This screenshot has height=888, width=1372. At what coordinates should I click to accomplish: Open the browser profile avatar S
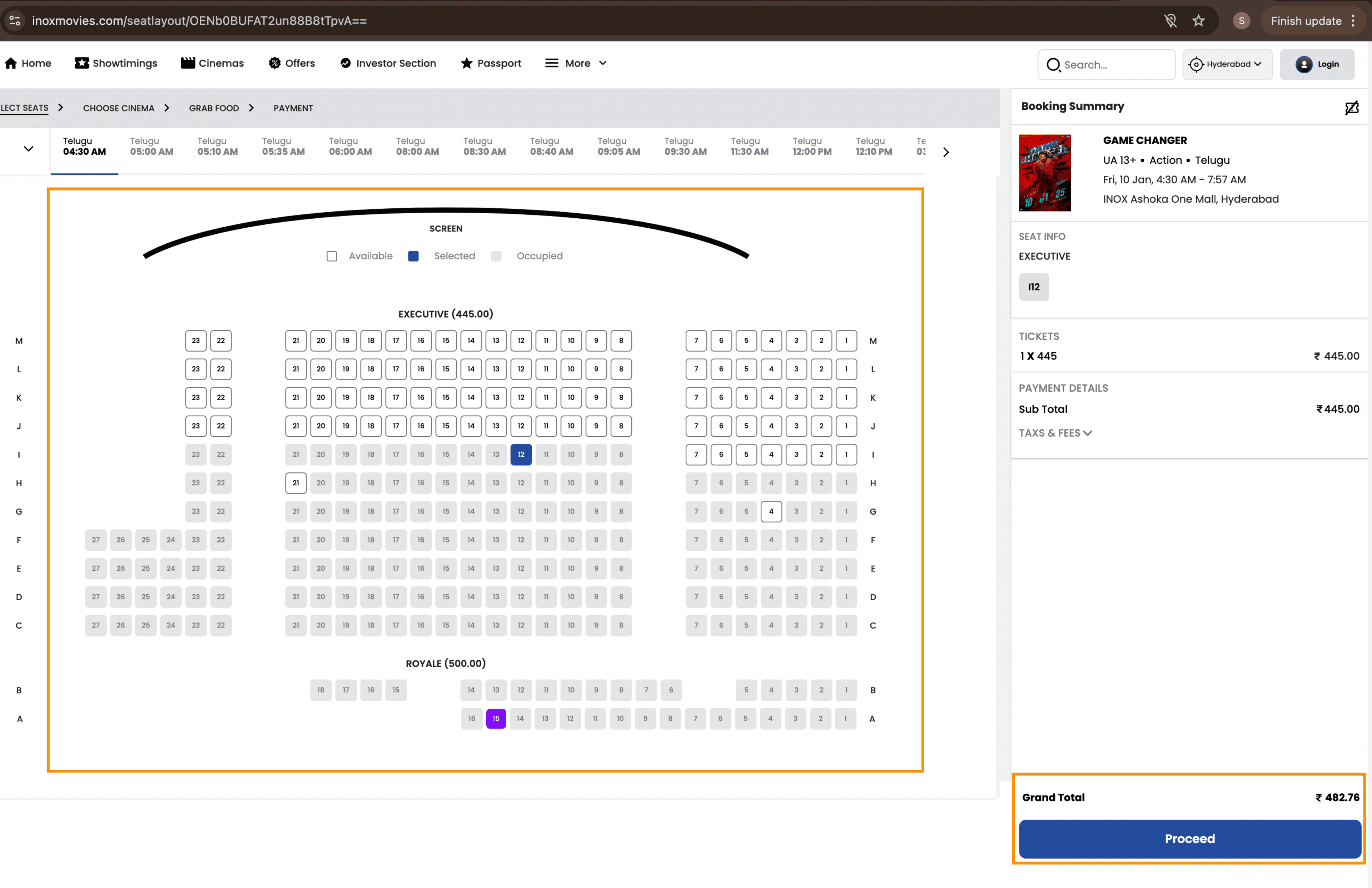point(1241,21)
